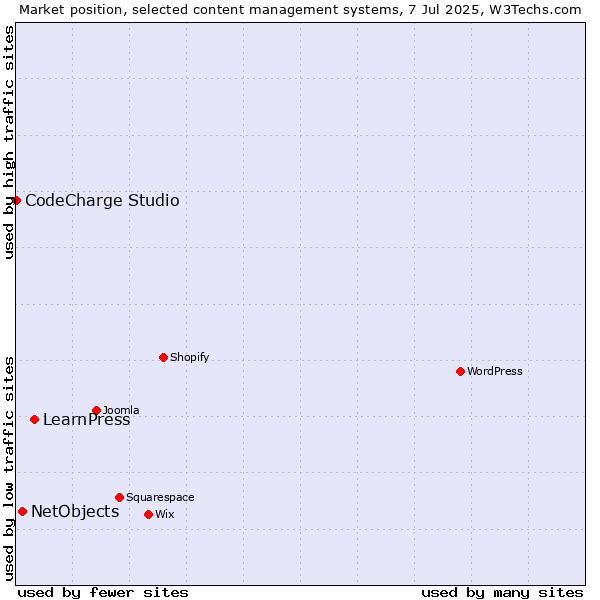Click the LearnPress label
600x600 pixels.
[x=86, y=420]
